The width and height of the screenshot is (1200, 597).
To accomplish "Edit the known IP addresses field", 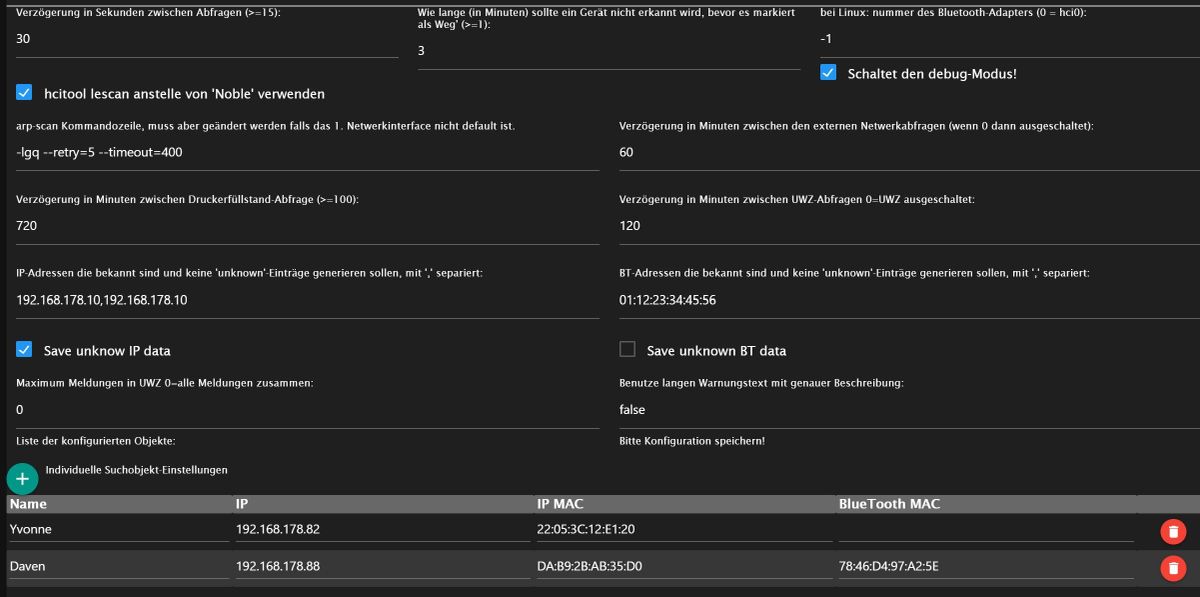I will tap(307, 300).
